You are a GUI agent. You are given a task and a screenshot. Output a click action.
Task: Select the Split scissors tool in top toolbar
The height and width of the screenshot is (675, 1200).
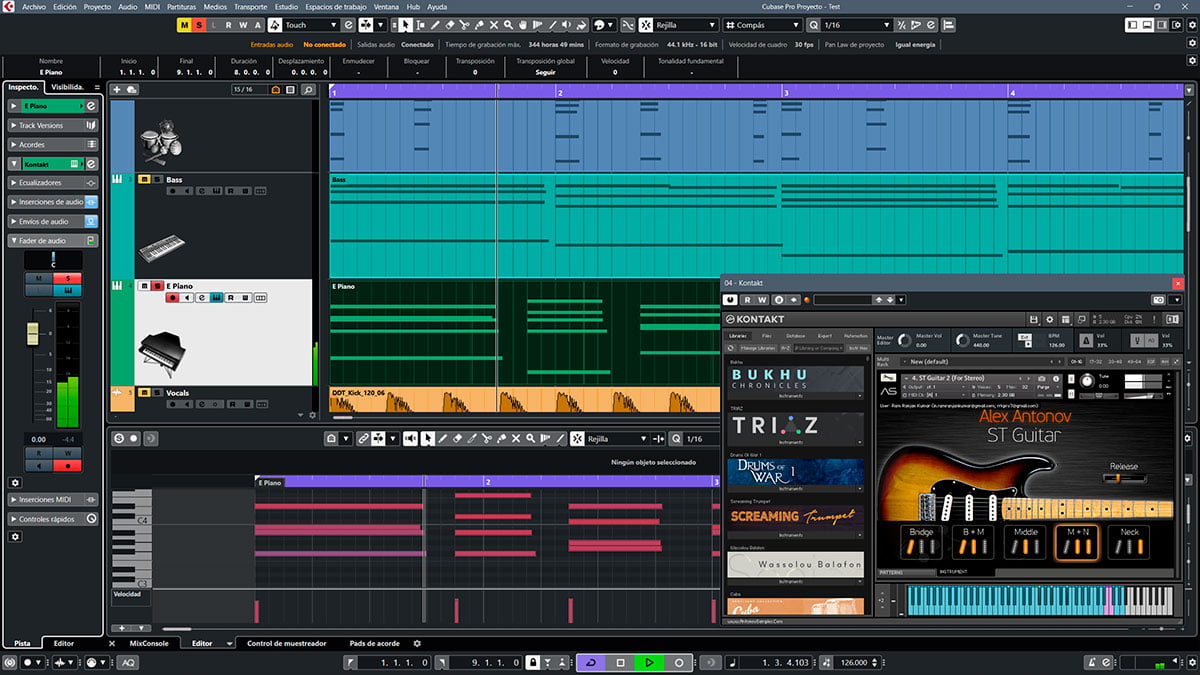click(x=464, y=25)
